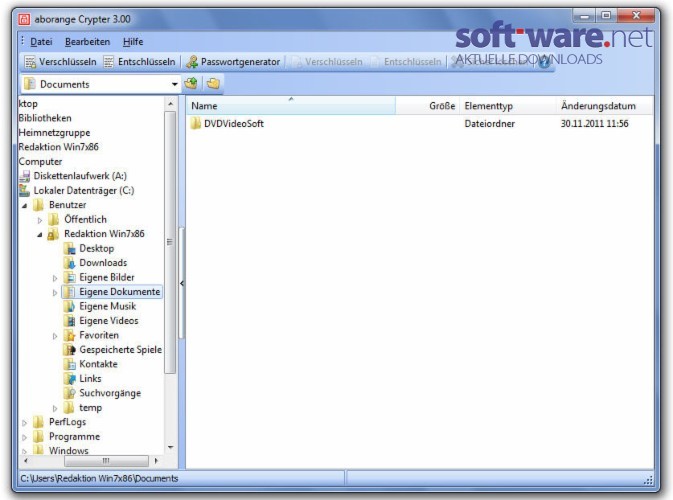
Task: Expand the Eigene Bilder folder
Action: [55, 278]
